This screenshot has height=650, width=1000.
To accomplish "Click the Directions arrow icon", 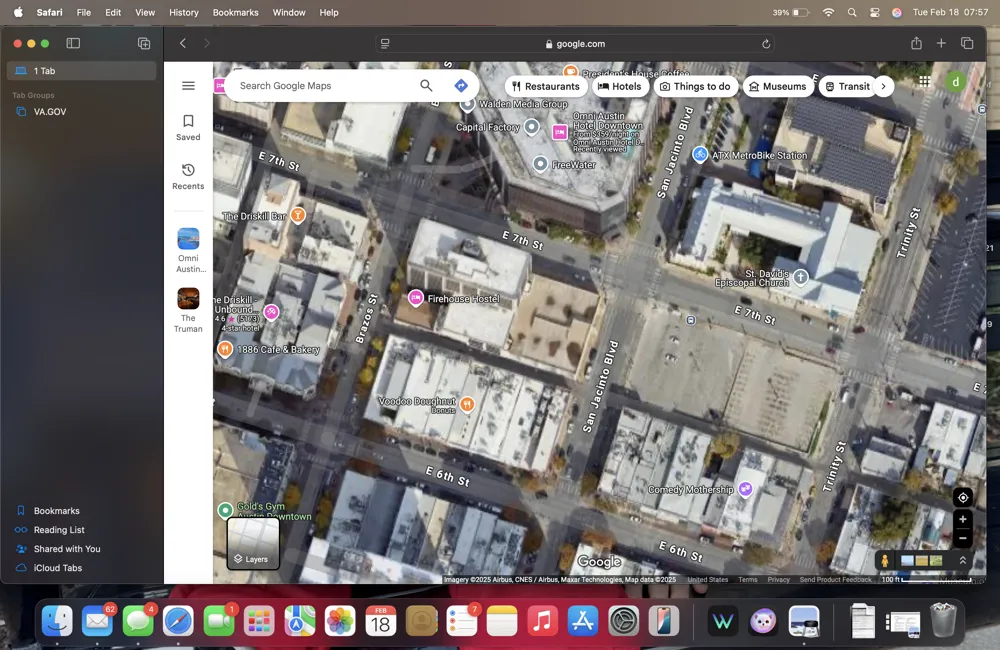I will tap(461, 86).
